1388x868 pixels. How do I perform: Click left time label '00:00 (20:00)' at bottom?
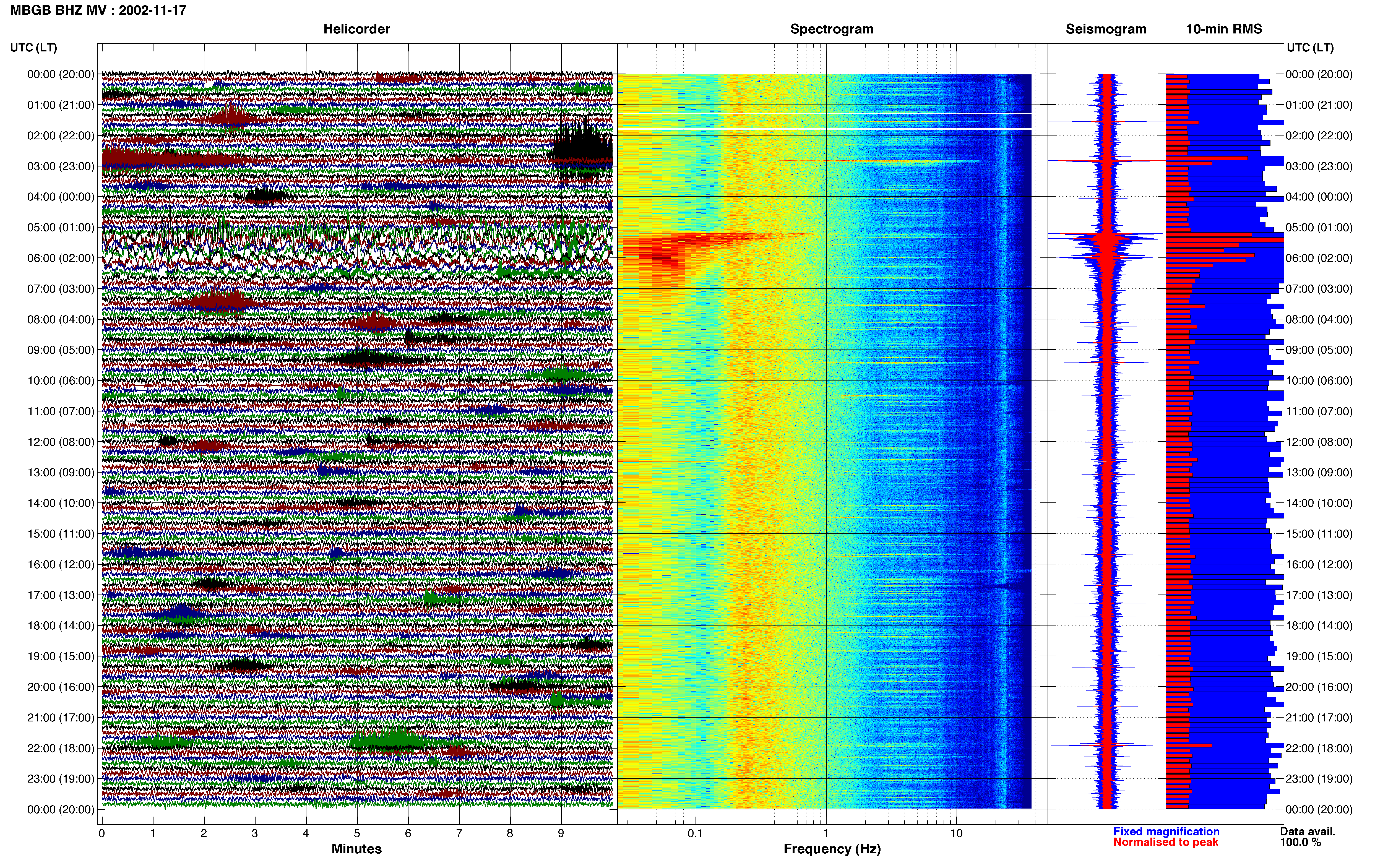[x=61, y=809]
